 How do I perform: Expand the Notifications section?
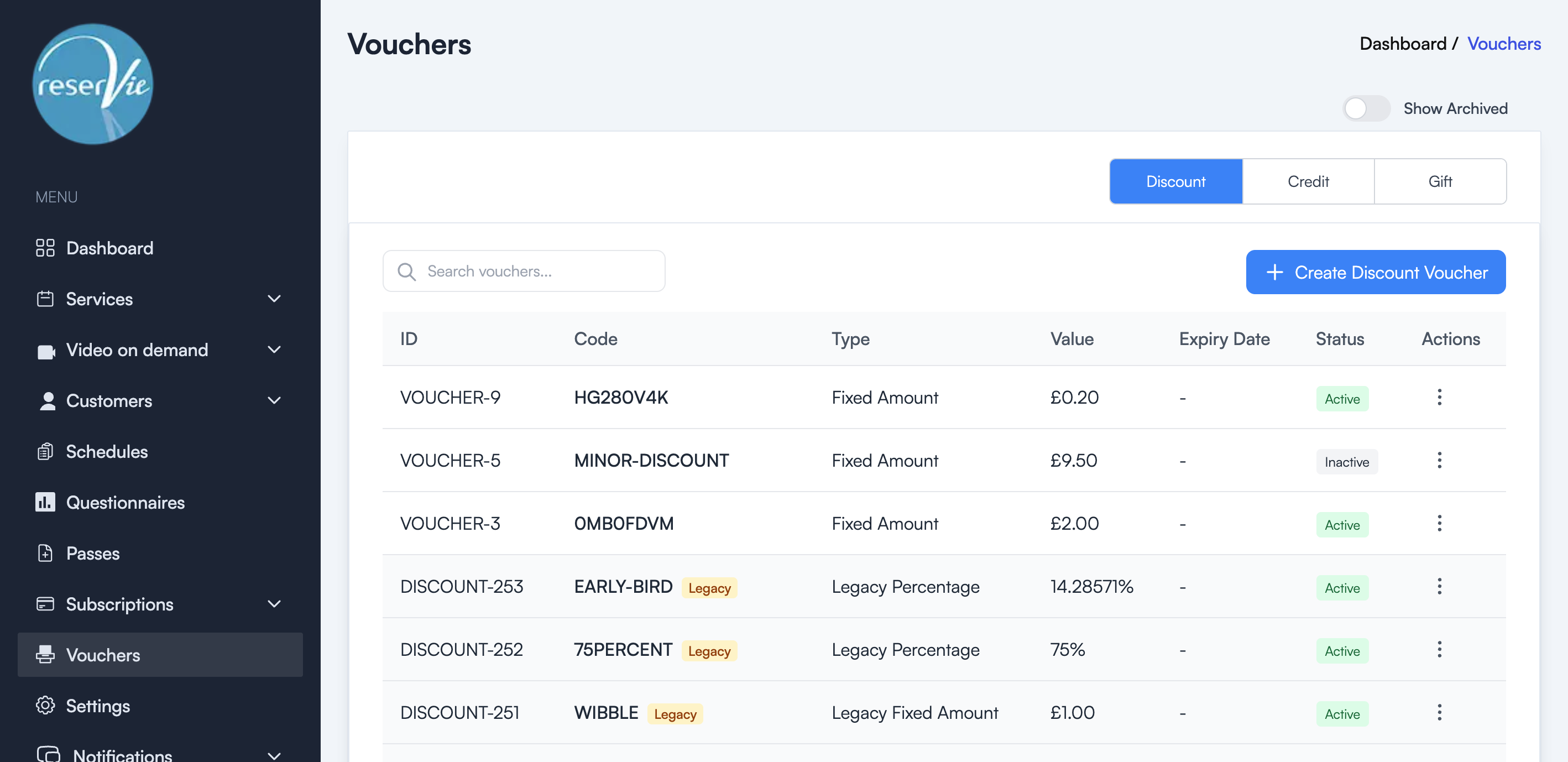[274, 755]
